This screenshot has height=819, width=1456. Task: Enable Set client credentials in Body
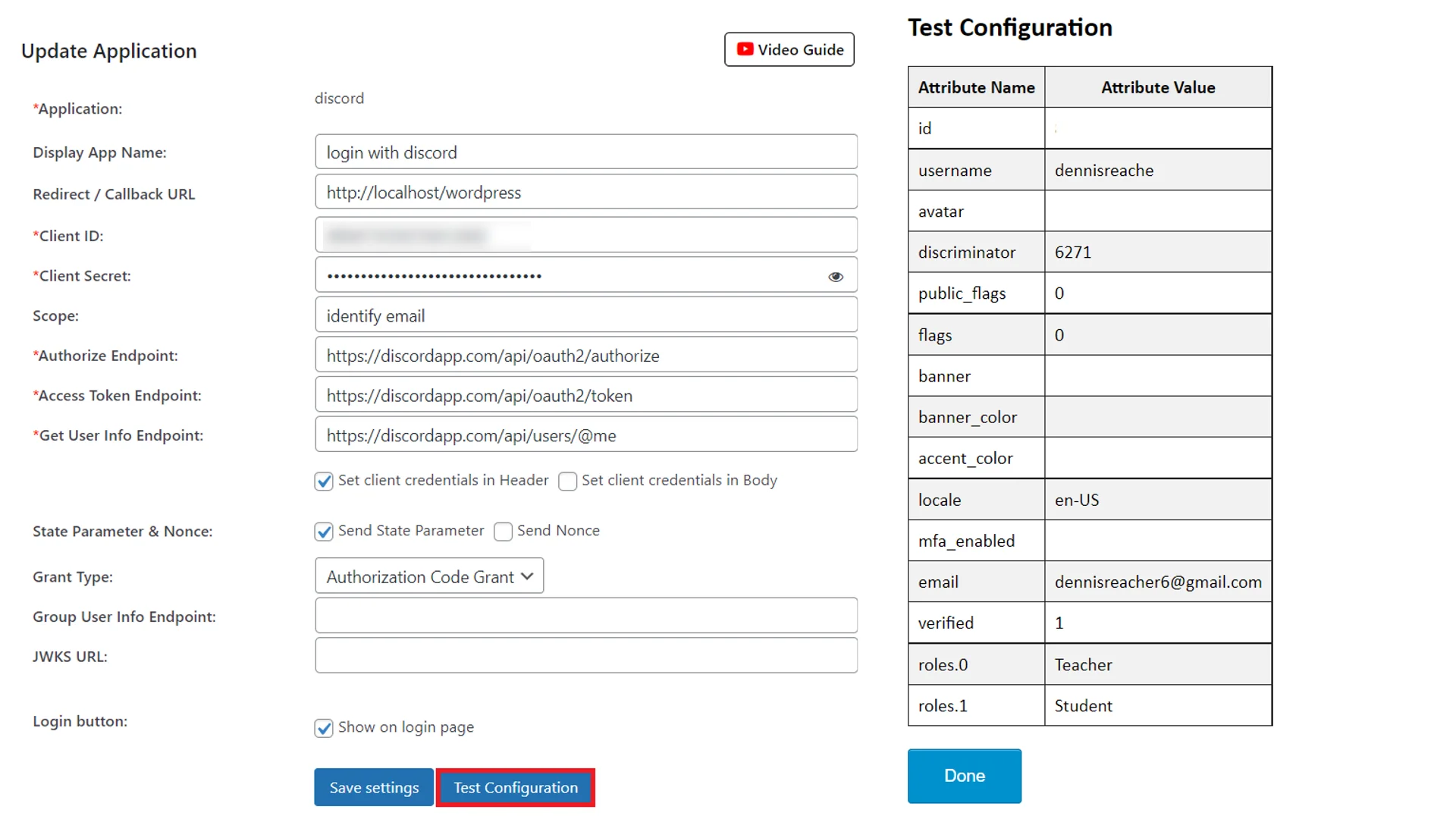(x=567, y=482)
